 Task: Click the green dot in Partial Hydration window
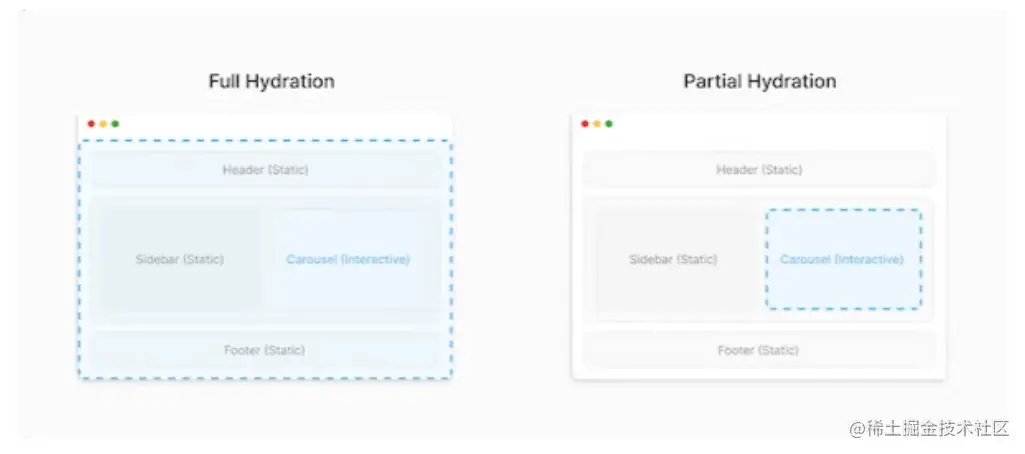click(x=609, y=124)
